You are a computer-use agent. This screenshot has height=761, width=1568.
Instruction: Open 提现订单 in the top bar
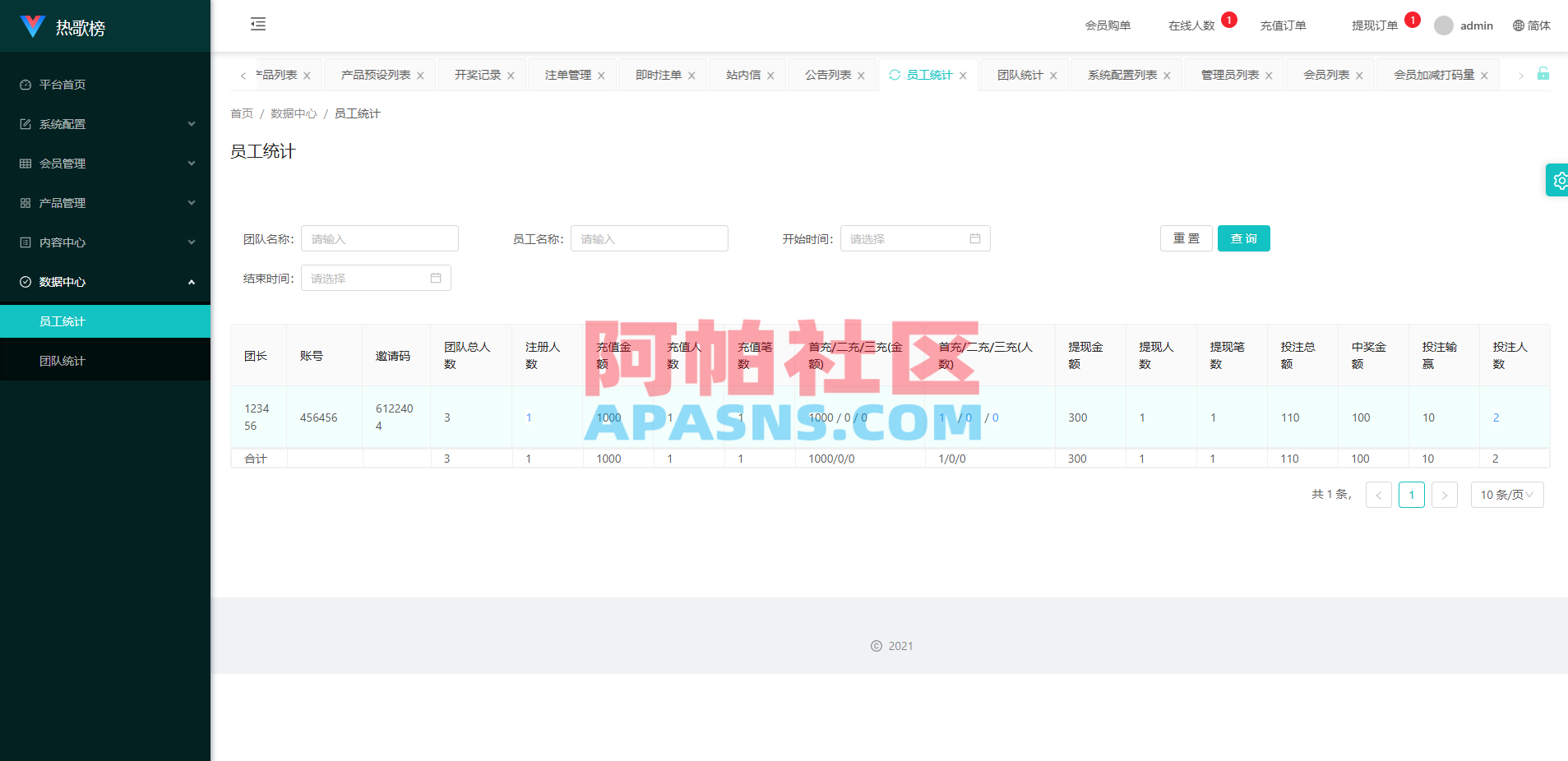(x=1375, y=25)
